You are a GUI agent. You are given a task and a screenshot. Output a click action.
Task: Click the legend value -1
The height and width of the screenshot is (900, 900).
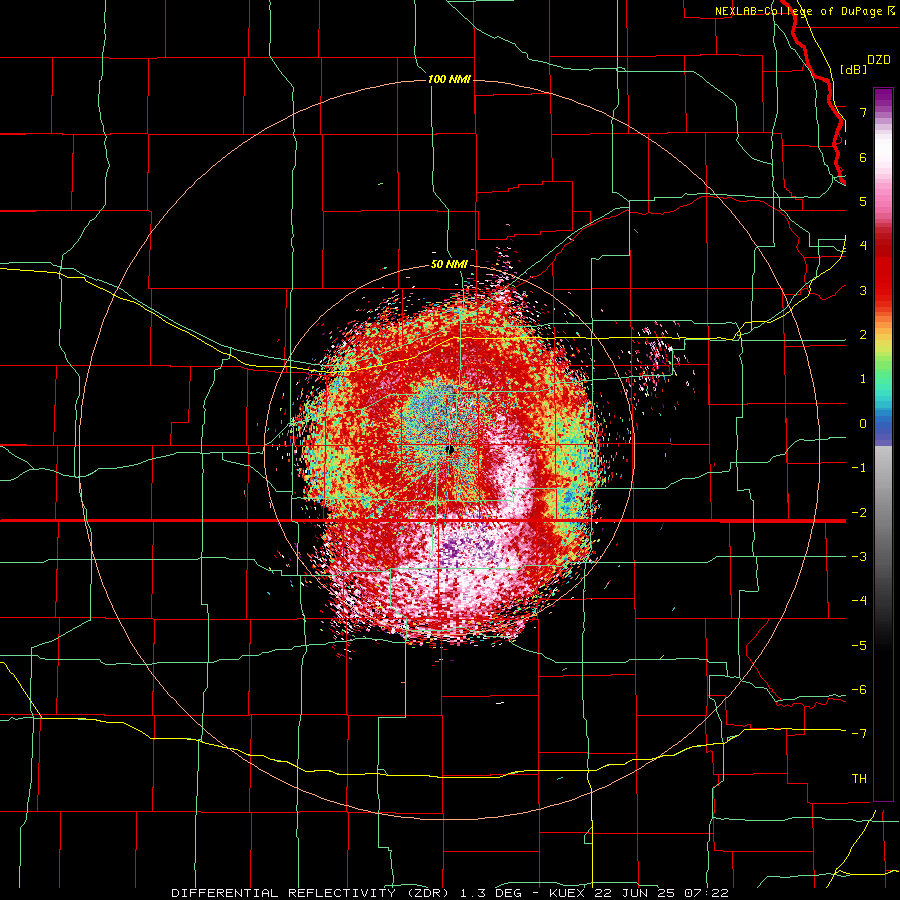(x=859, y=468)
